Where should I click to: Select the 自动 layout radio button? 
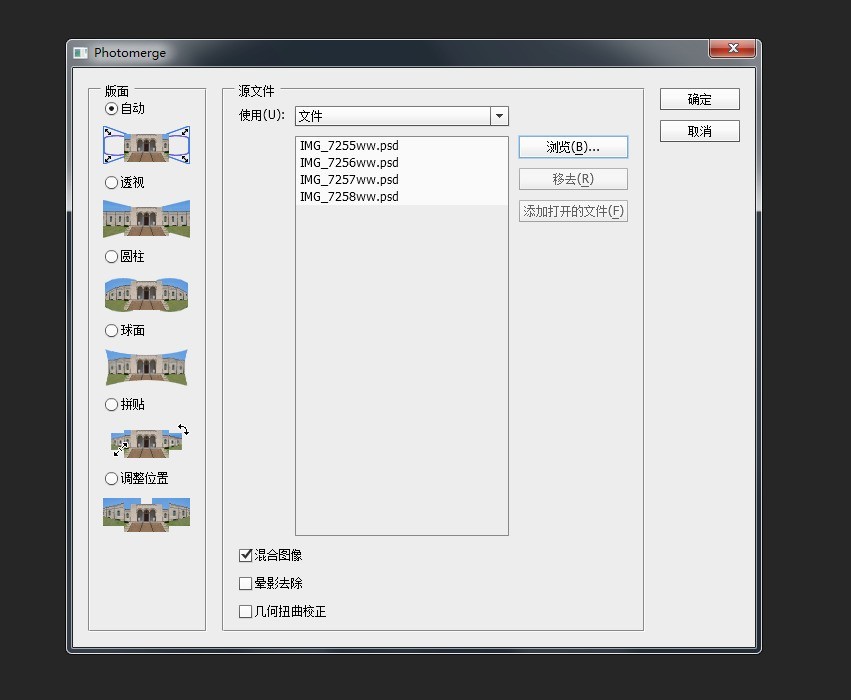[x=111, y=109]
